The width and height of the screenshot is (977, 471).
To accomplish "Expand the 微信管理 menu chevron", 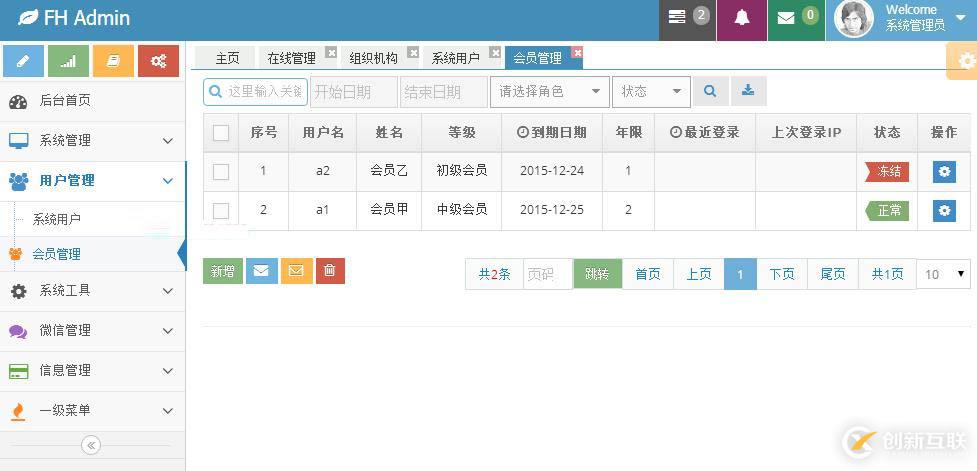I will pos(168,331).
